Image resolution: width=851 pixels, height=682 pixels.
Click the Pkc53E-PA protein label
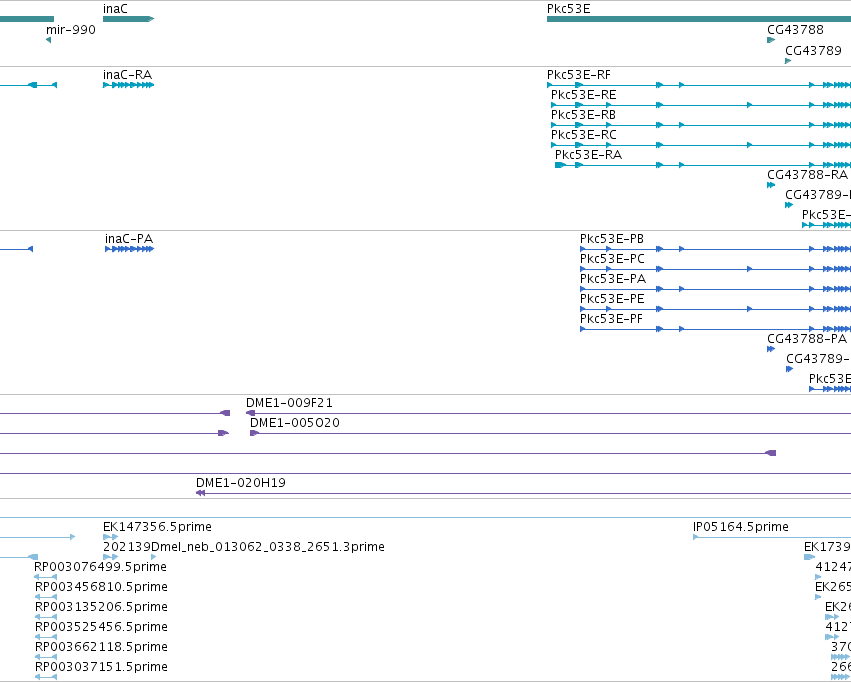pyautogui.click(x=613, y=279)
